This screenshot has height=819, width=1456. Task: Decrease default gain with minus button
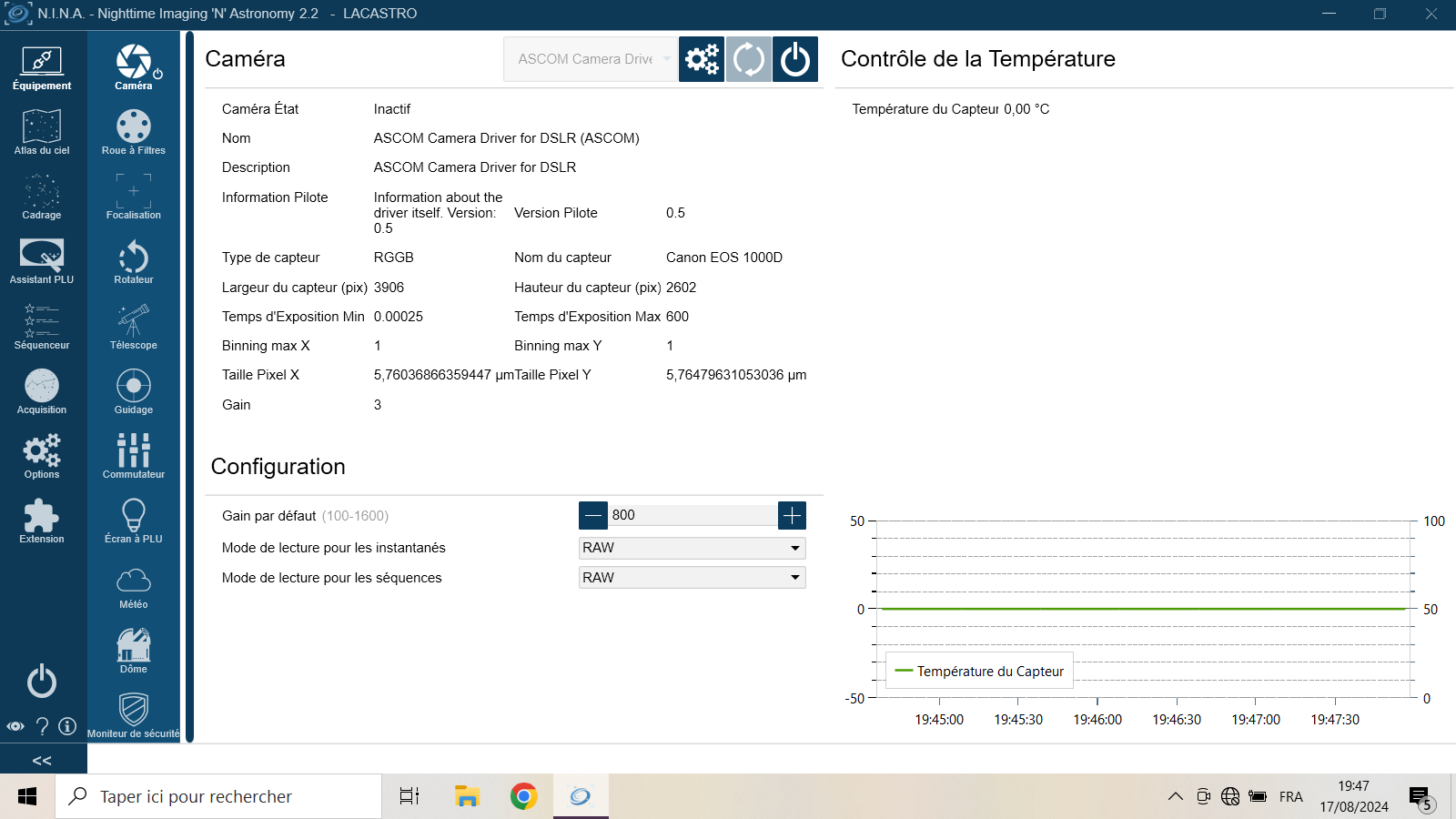(x=593, y=515)
